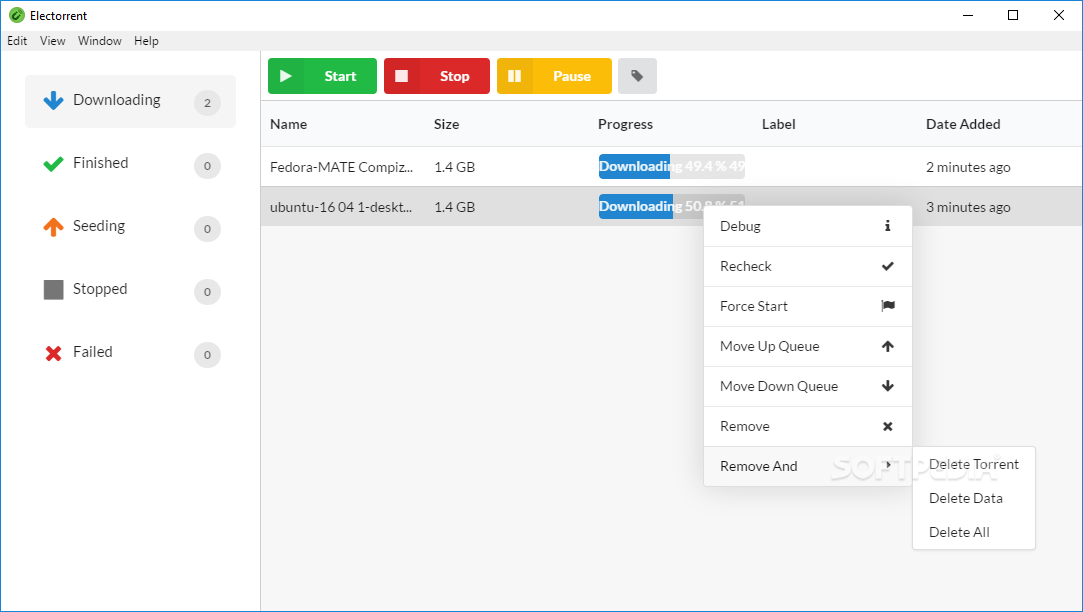Open the Edit menu
Viewport: 1083px width, 612px height.
tap(17, 41)
